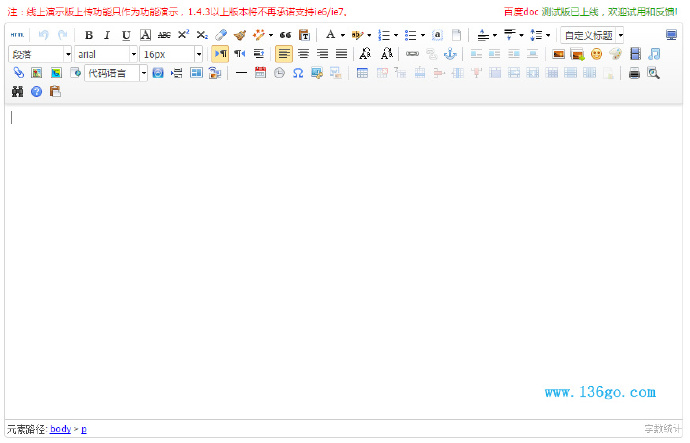Click the fullscreen monitor icon

(671, 35)
